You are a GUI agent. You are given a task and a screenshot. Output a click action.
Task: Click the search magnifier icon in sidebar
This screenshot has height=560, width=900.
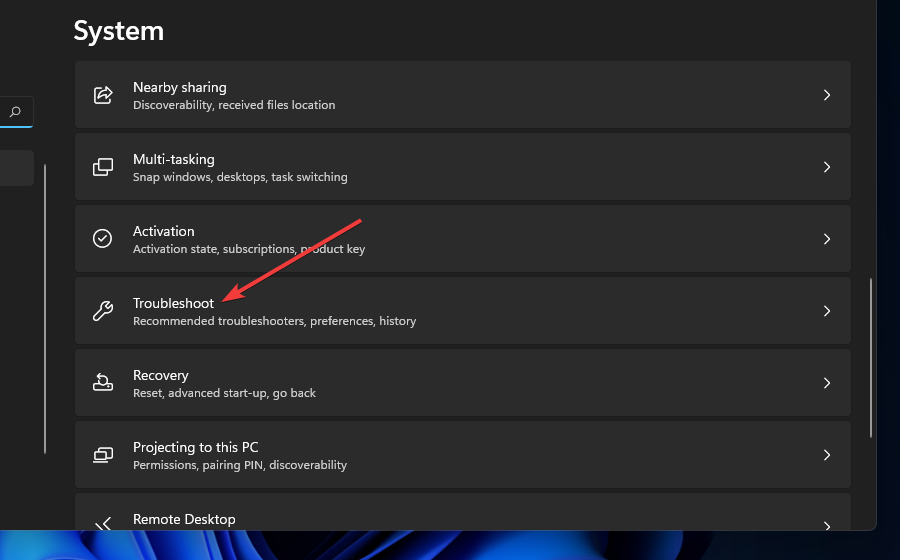point(15,112)
